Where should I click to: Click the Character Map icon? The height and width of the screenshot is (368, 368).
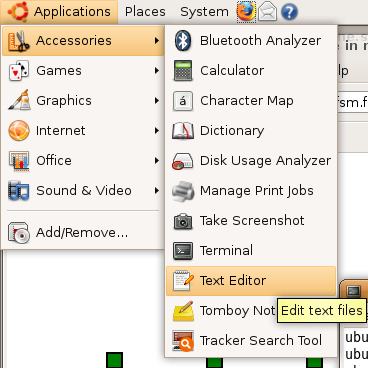(x=183, y=101)
